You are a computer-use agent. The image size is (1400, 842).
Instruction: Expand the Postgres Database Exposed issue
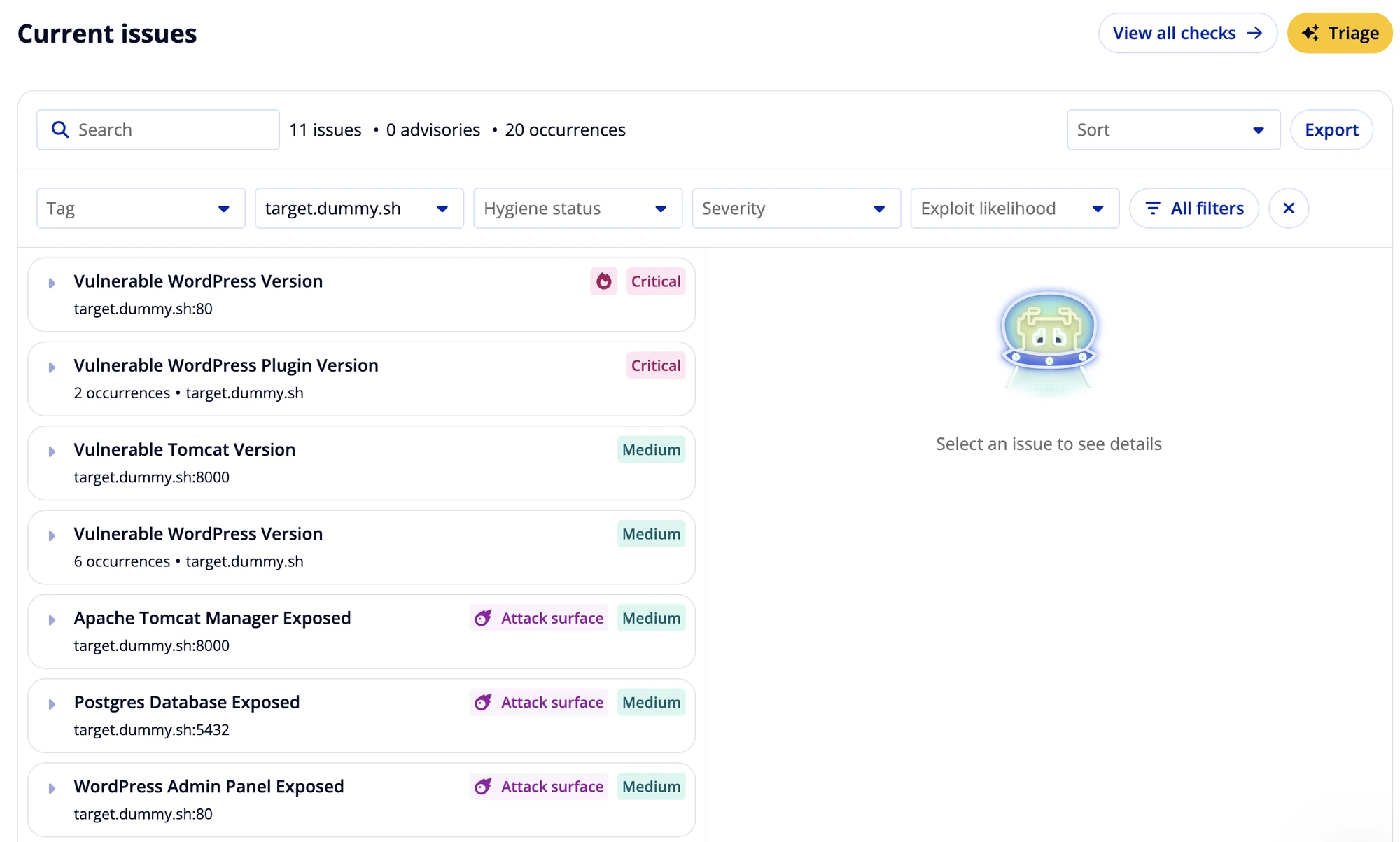[x=52, y=703]
